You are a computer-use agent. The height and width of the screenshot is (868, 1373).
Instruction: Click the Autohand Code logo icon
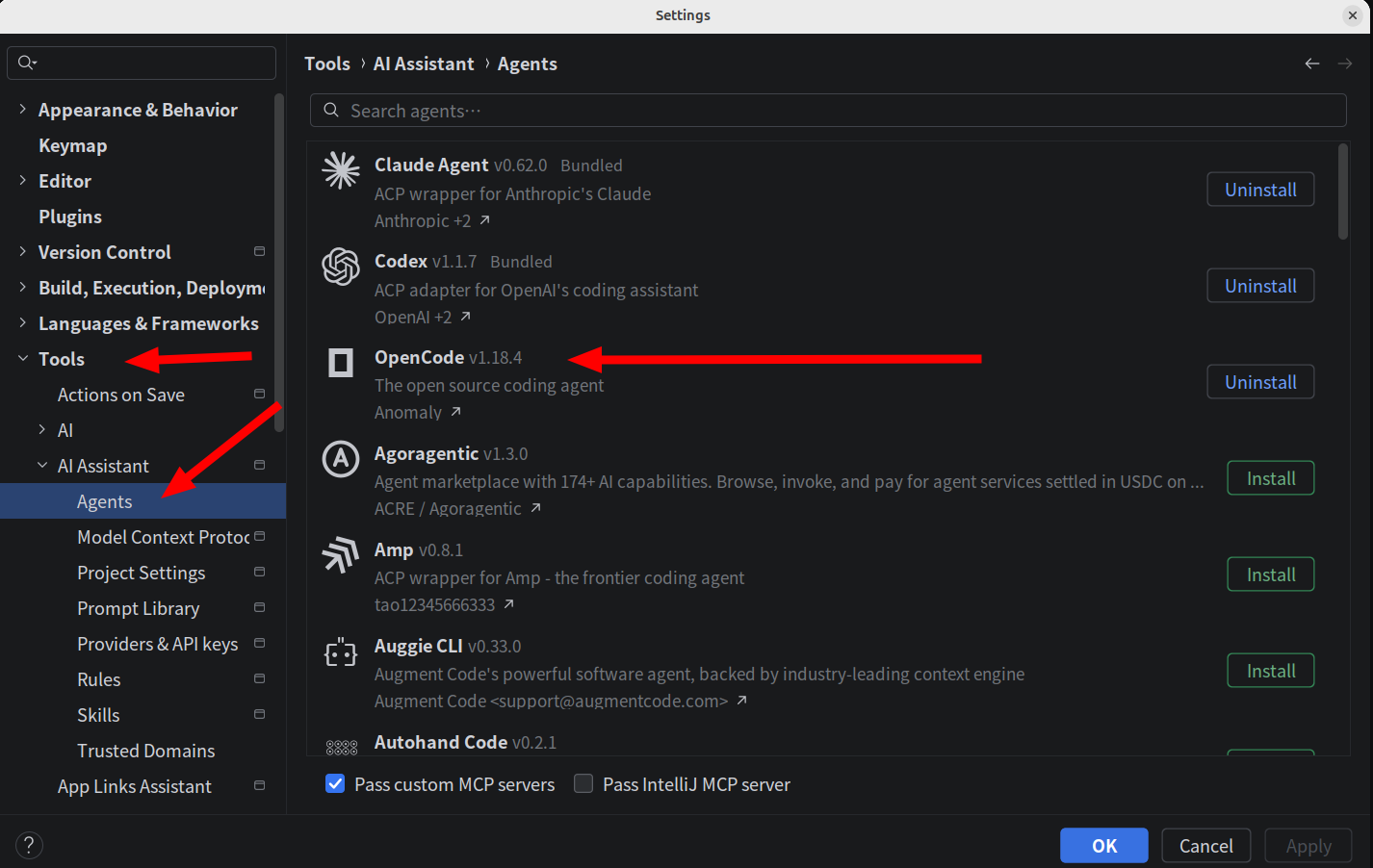[342, 747]
